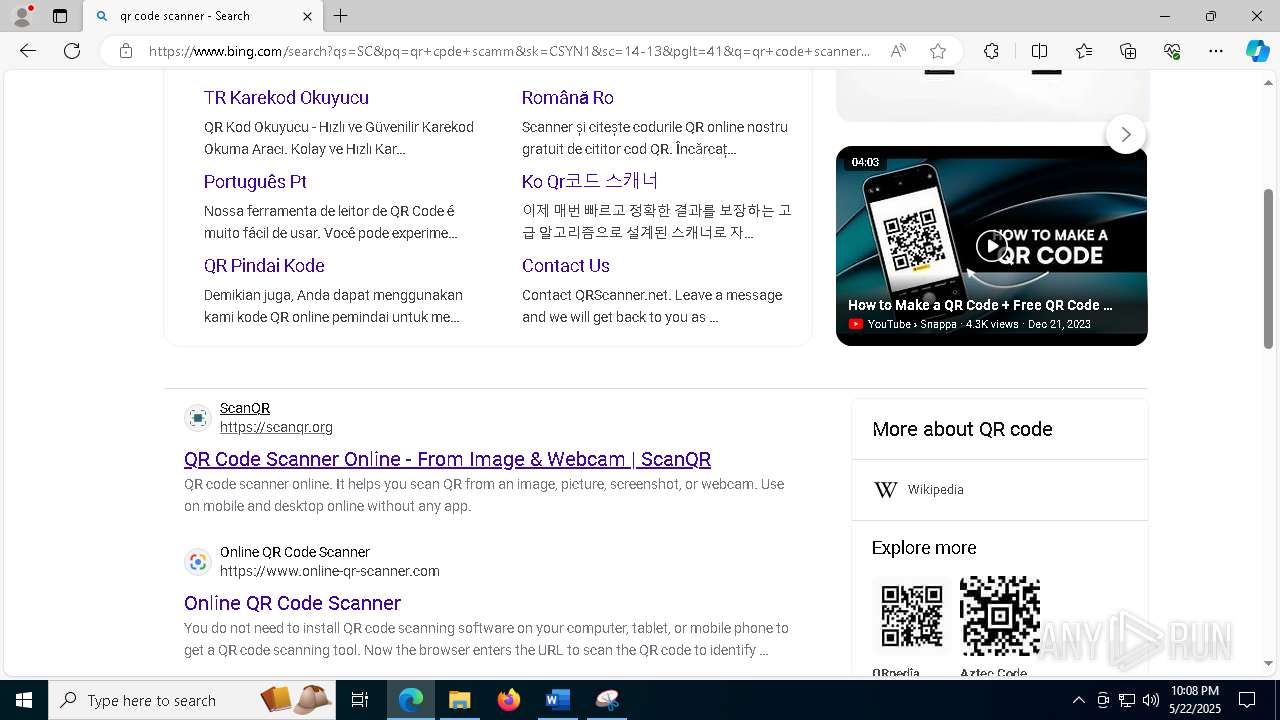Open browser Extensions menu

tap(991, 51)
